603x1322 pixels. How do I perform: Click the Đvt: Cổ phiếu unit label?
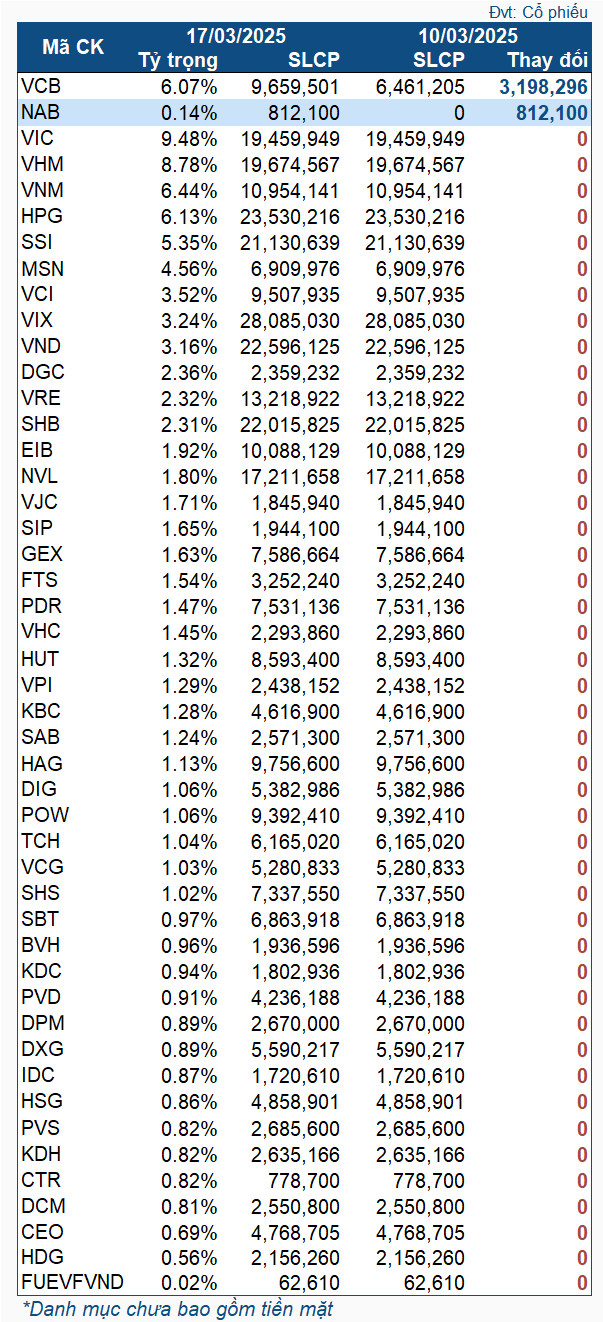(x=543, y=12)
